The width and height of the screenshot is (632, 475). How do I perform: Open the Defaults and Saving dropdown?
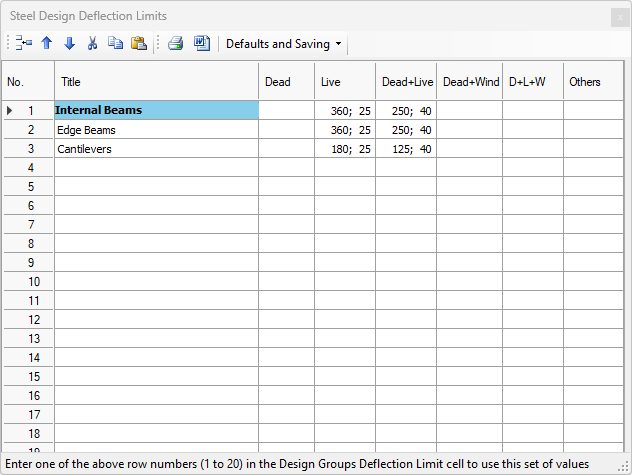(283, 44)
